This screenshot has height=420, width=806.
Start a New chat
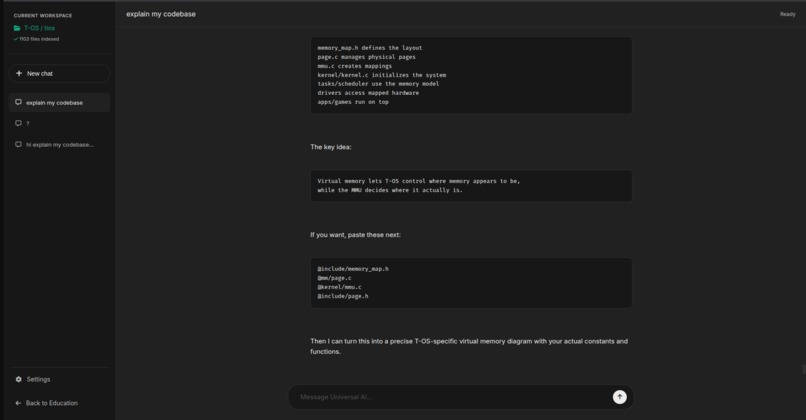click(x=59, y=74)
